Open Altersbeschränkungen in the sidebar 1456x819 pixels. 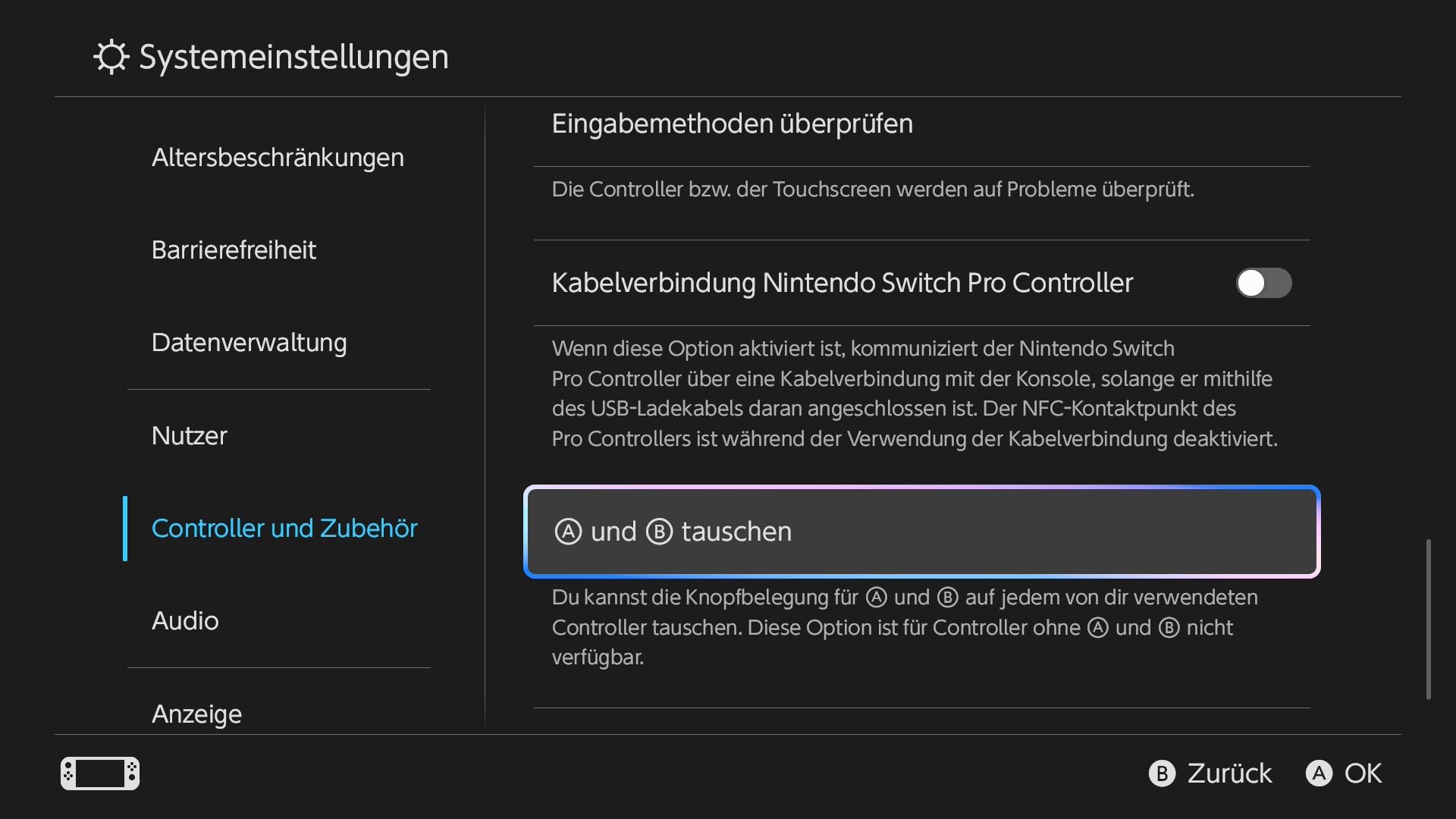pyautogui.click(x=278, y=158)
